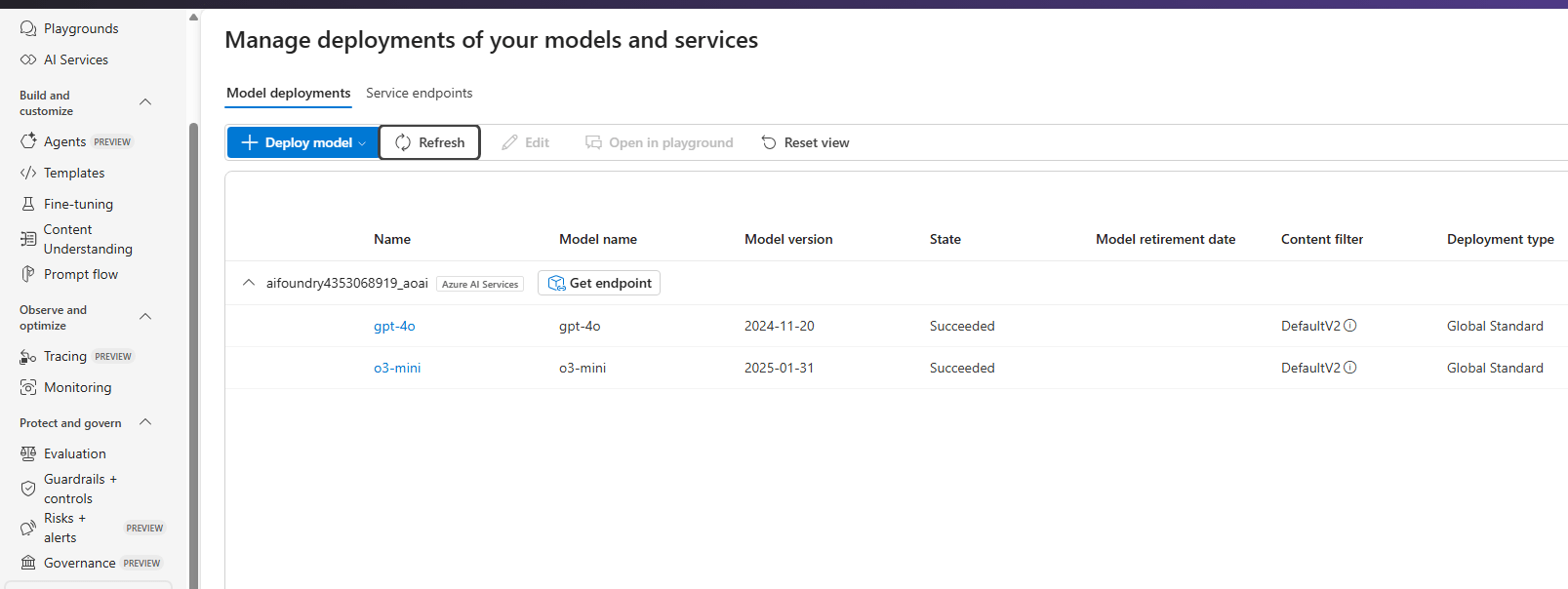Click the Risks + alerts icon
The width and height of the screenshot is (1568, 589).
[28, 528]
